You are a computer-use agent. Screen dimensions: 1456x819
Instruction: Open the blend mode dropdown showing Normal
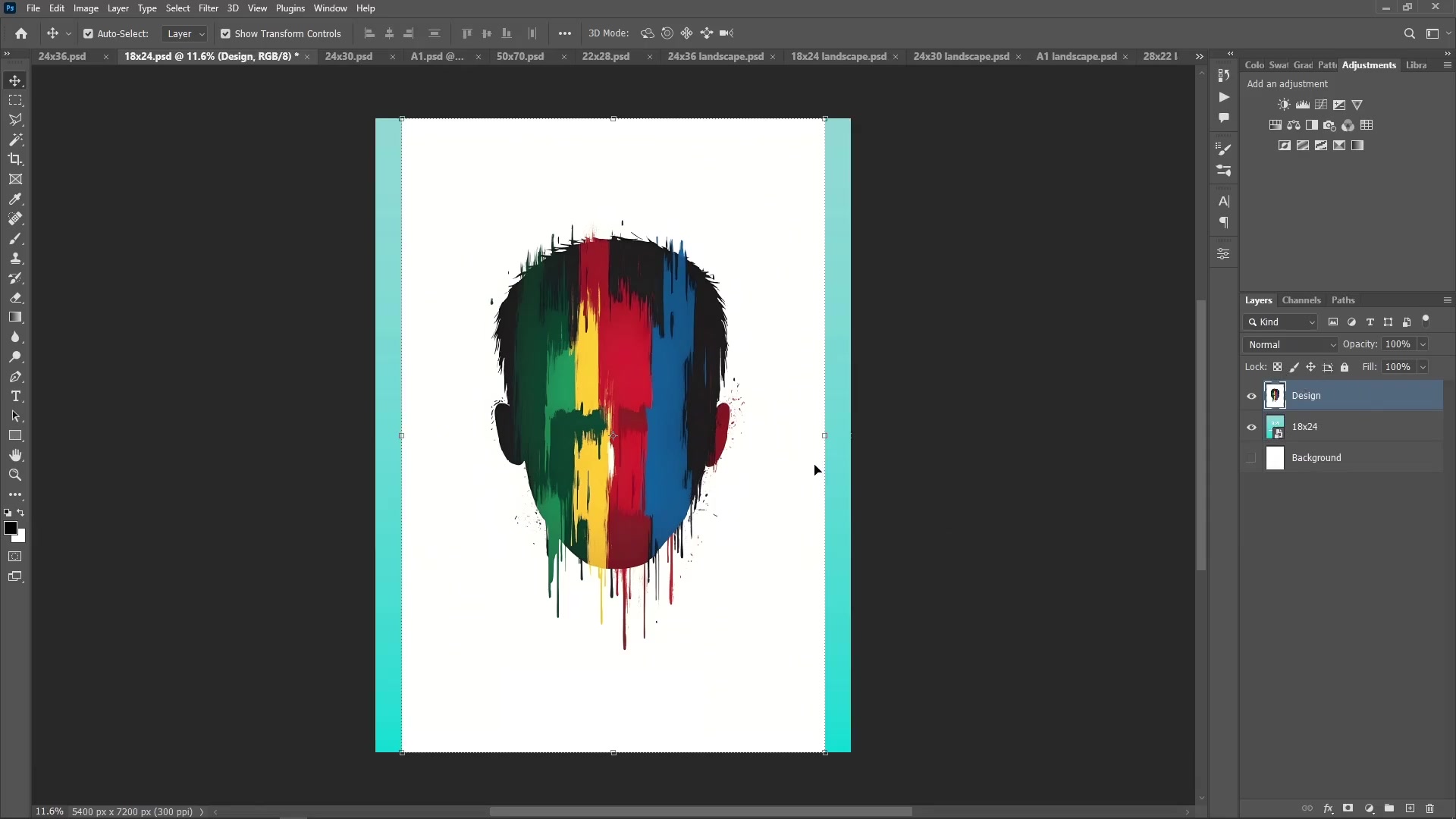coord(1291,344)
